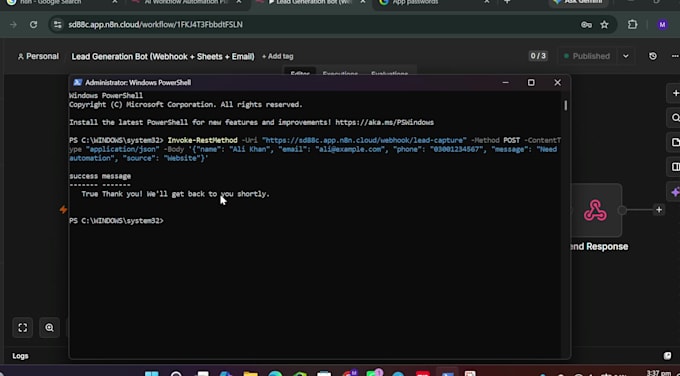Click the last PS C:\WINDOWS\system32> prompt
The height and width of the screenshot is (376, 680).
(116, 221)
